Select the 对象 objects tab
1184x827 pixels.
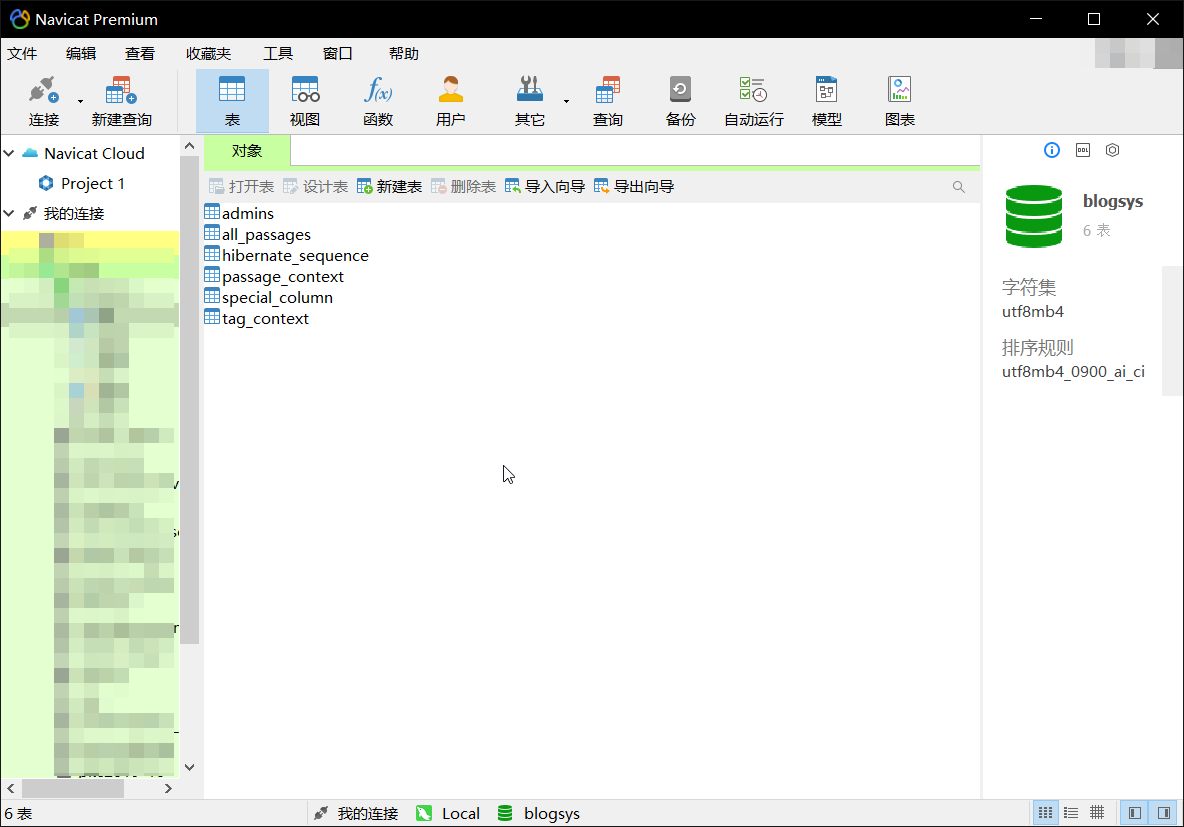[247, 151]
